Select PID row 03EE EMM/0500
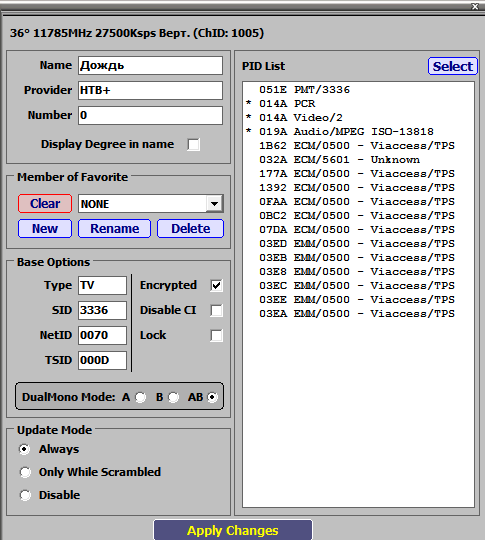The width and height of the screenshot is (485, 540). (x=358, y=300)
